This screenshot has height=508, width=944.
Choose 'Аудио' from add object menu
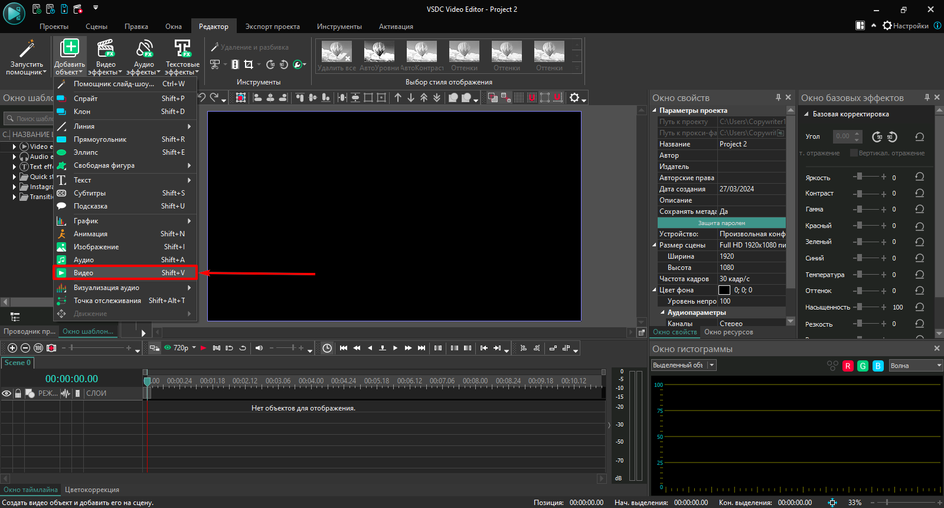pos(125,259)
